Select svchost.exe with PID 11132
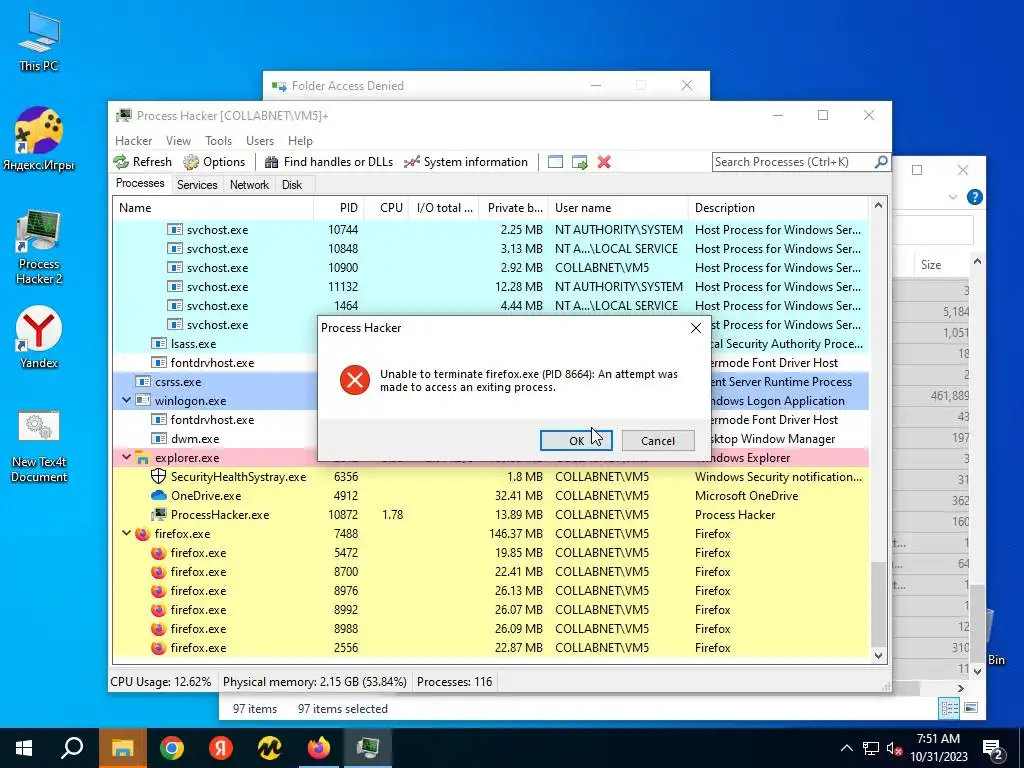Viewport: 1024px width, 768px height. coord(490,287)
